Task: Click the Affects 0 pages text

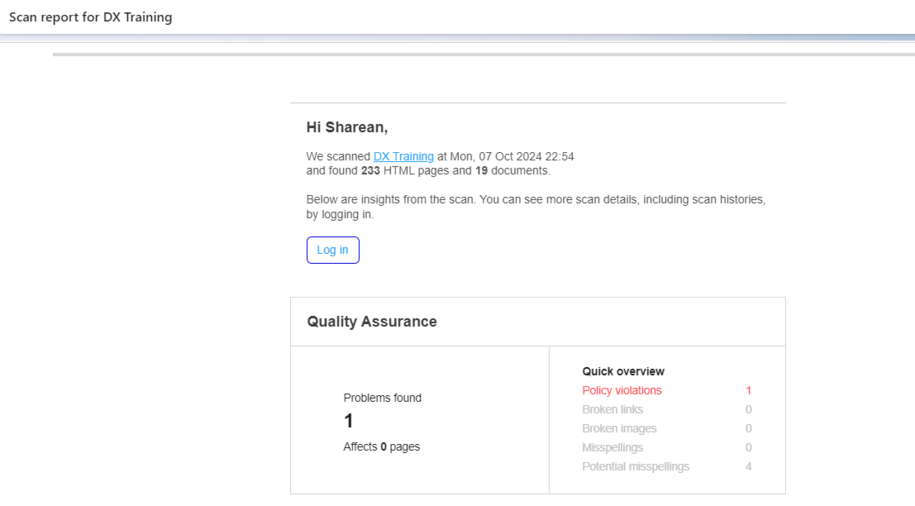Action: point(382,446)
